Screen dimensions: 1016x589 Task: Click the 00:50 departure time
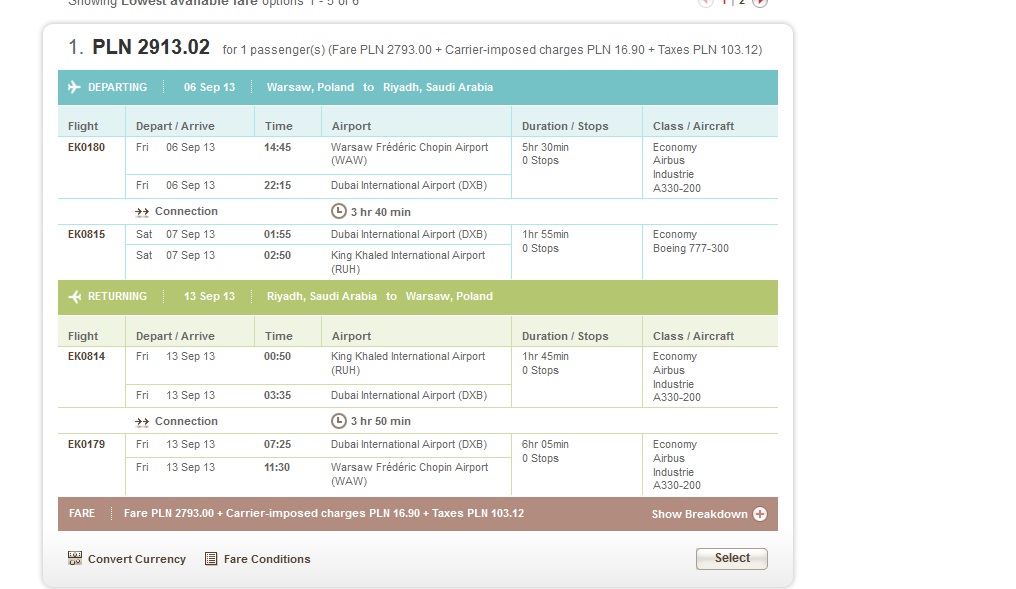(x=277, y=356)
